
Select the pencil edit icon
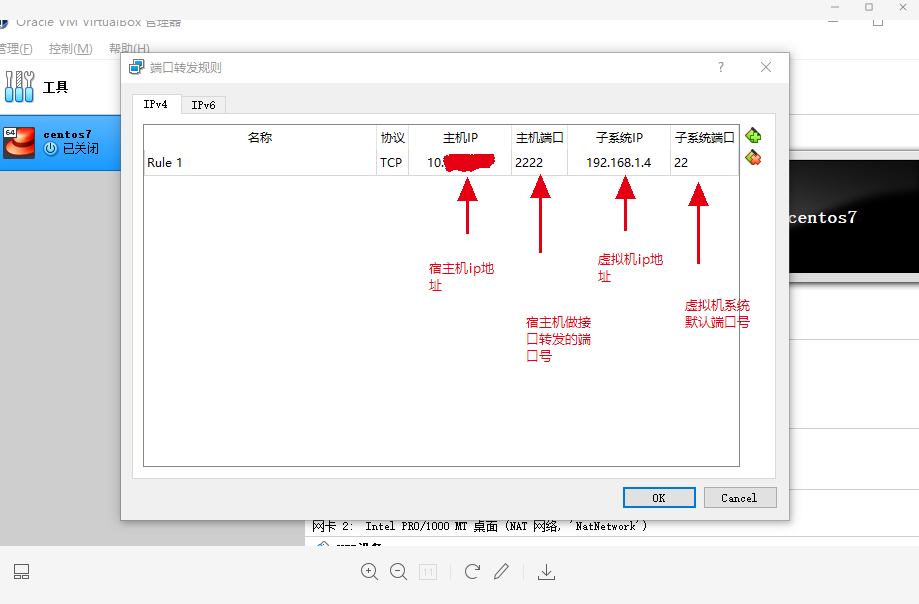pos(500,571)
